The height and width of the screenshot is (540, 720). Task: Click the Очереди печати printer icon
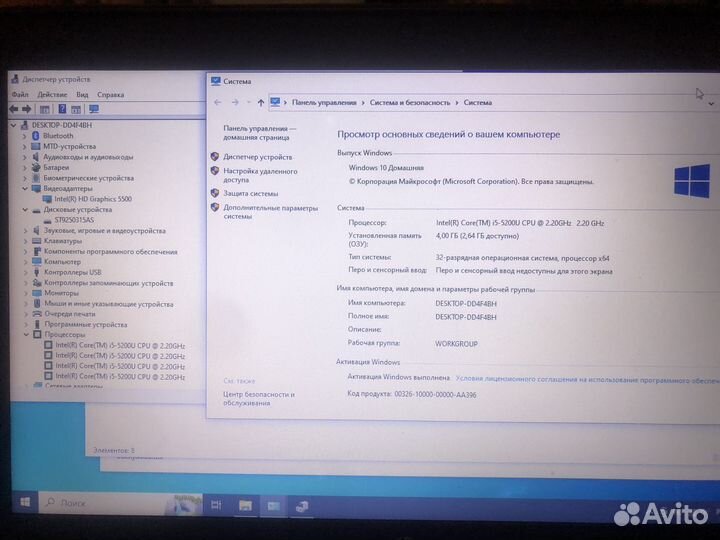37,314
